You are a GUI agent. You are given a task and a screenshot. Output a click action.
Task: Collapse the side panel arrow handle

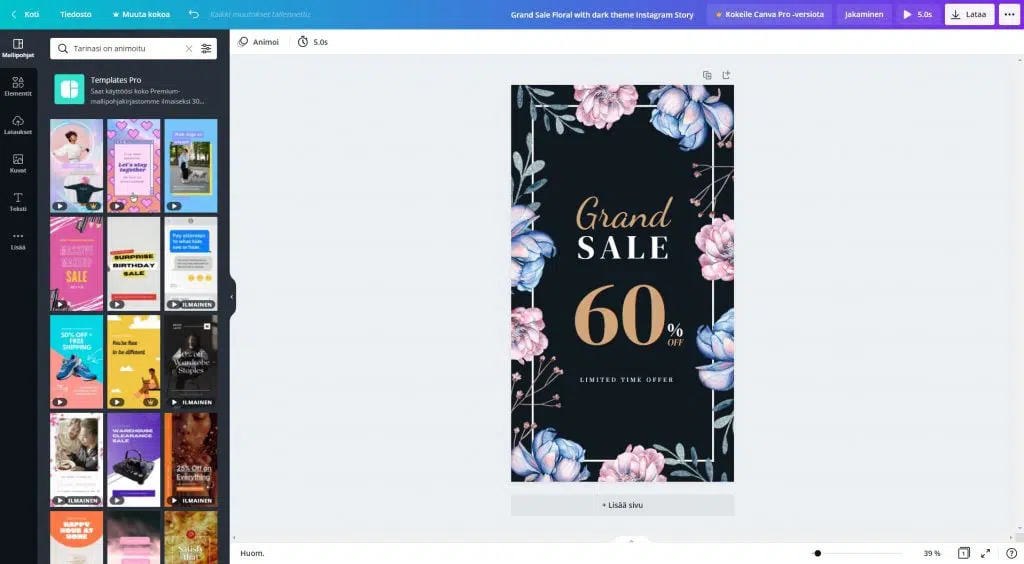point(232,297)
